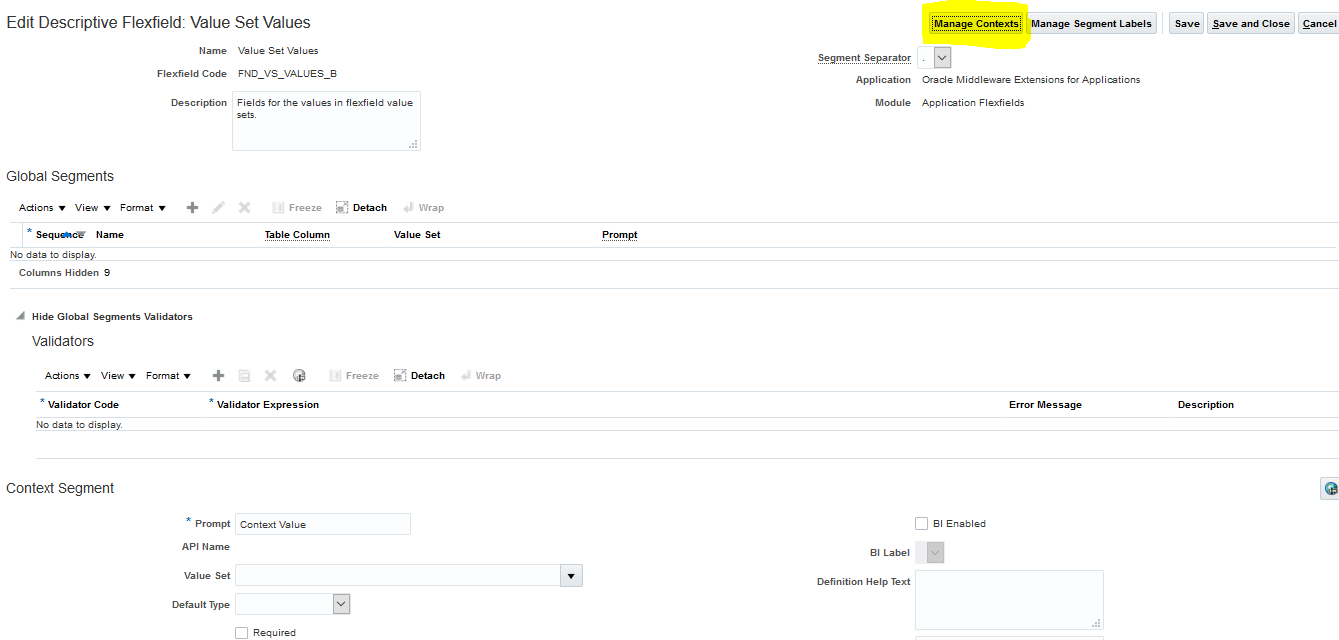This screenshot has height=640, width=1339.
Task: Open the Default Type dropdown
Action: [x=340, y=603]
